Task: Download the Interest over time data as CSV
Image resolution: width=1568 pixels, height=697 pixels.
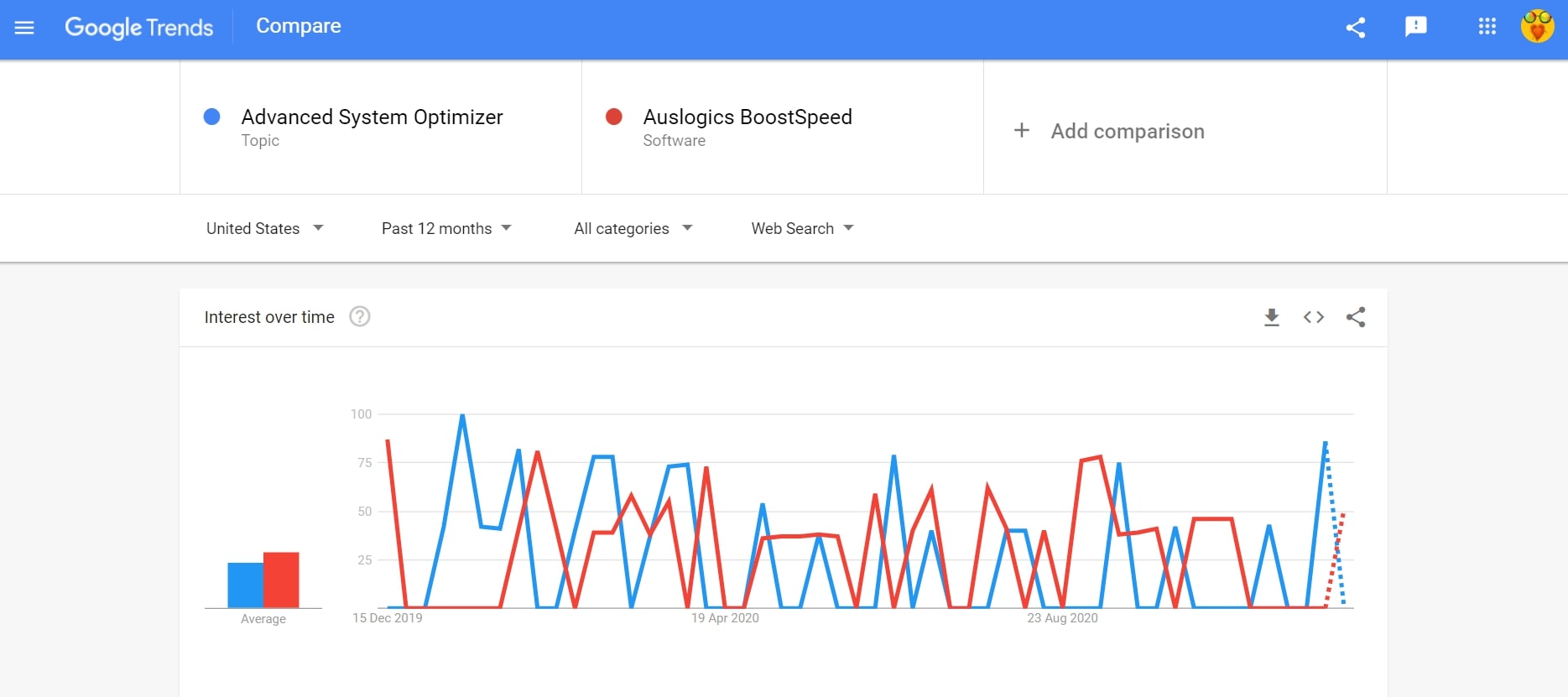Action: tap(1271, 317)
